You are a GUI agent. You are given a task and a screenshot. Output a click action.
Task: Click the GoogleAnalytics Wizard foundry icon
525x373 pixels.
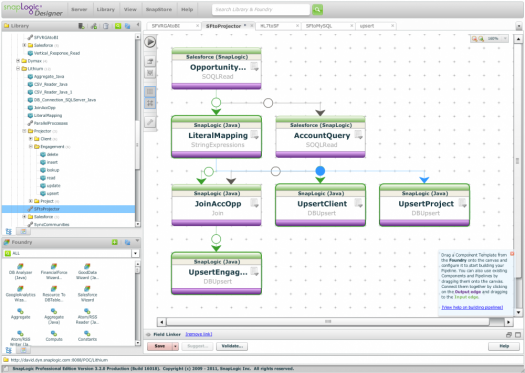20,289
